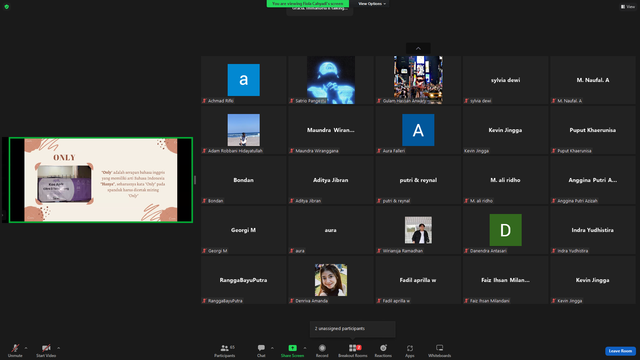This screenshot has width=640, height=360.
Task: Open video options arrow beside Start Video
Action: tap(58, 348)
